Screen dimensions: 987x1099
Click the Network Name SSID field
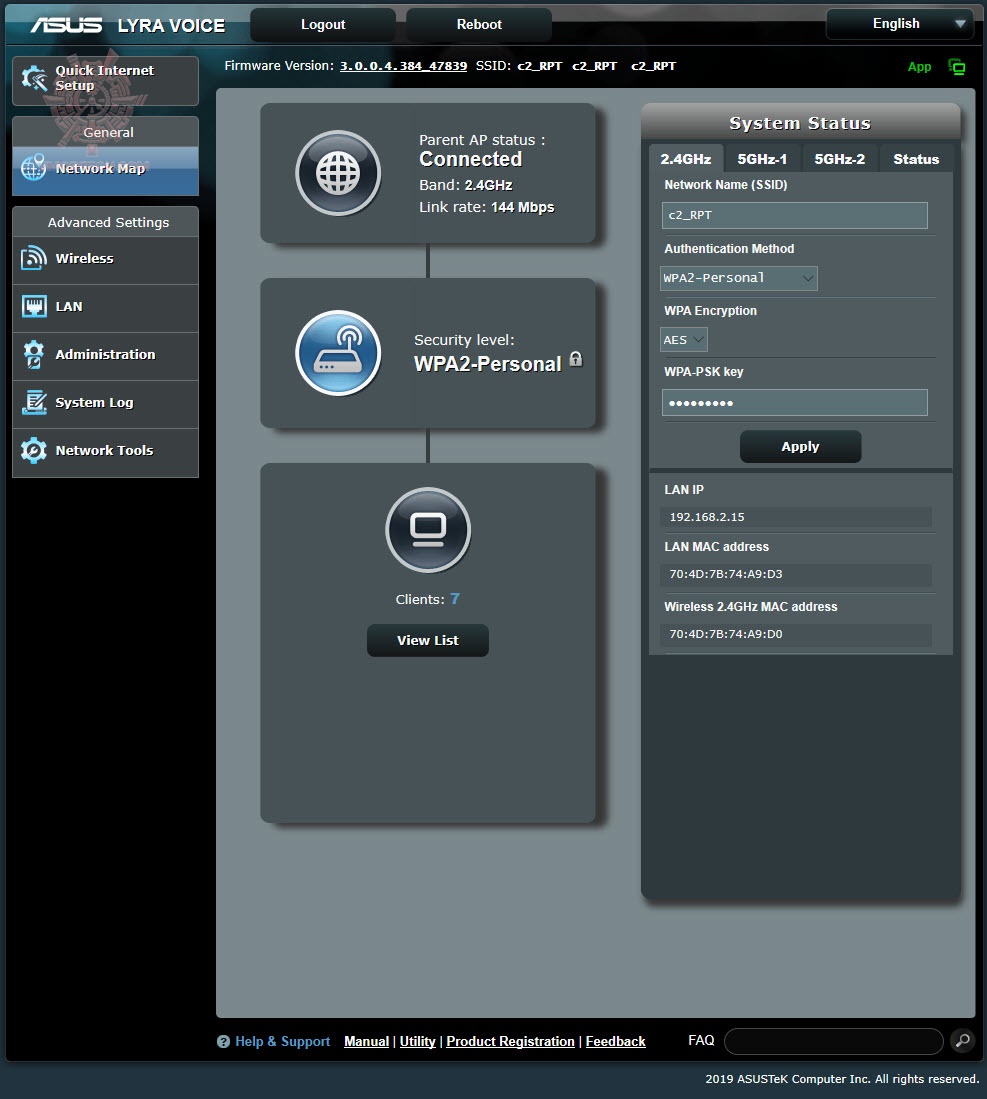click(794, 215)
